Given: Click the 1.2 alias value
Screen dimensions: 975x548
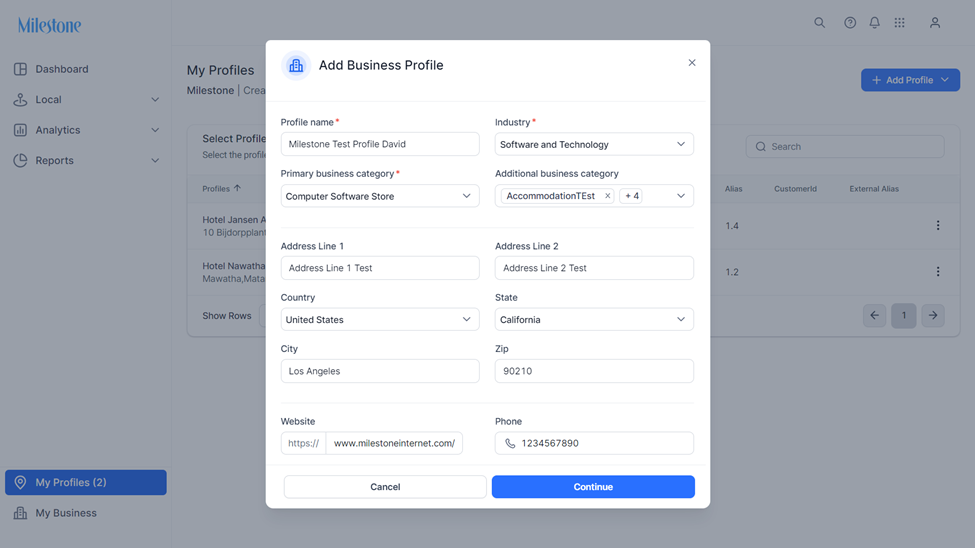Looking at the screenshot, I should pyautogui.click(x=732, y=272).
